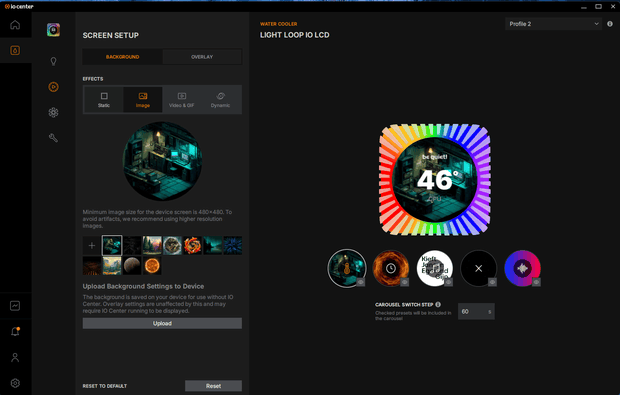Select the Dynamic effect
620x395 pixels.
(x=220, y=100)
